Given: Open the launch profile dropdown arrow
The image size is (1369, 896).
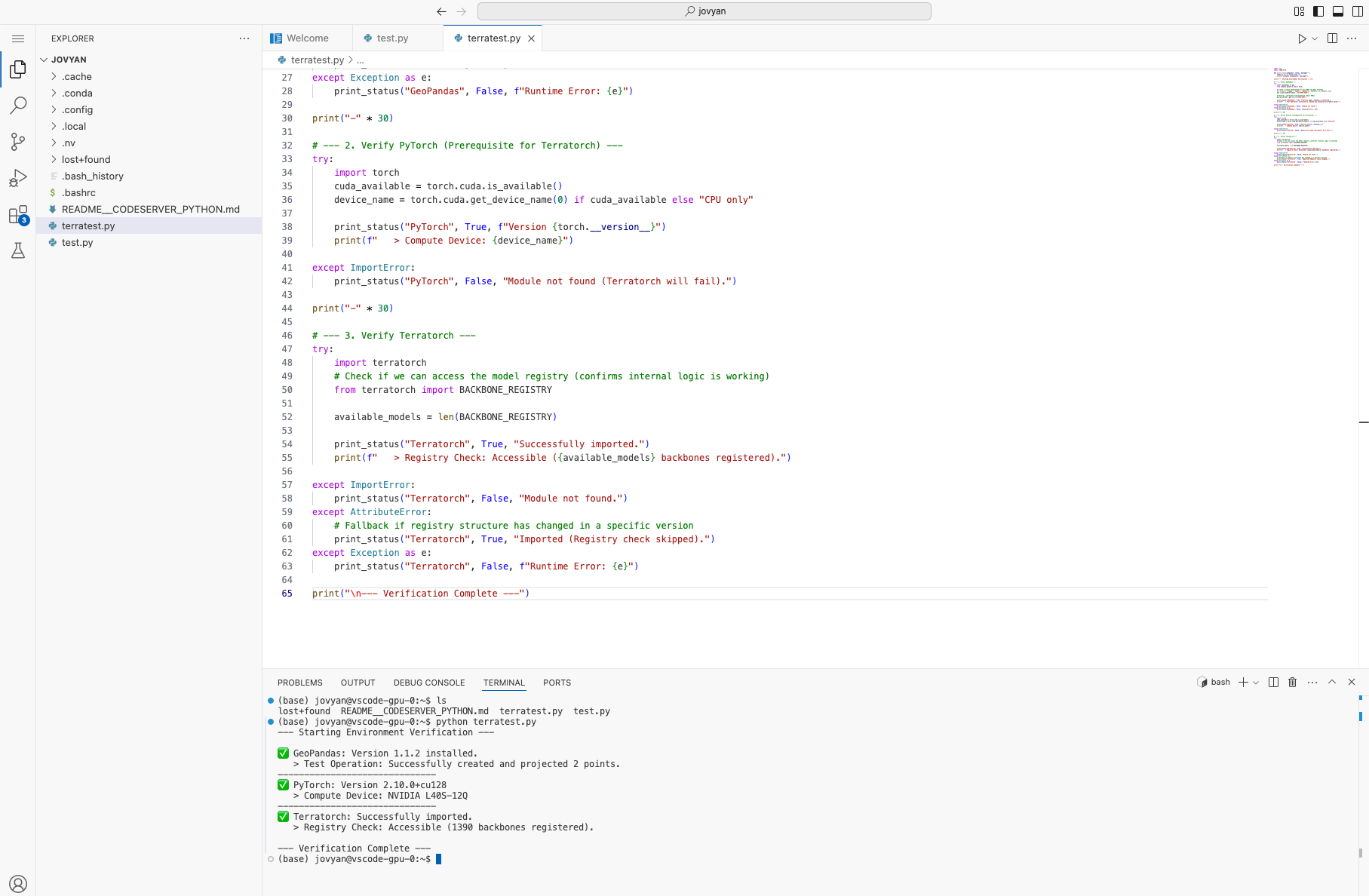Looking at the screenshot, I should point(1256,682).
